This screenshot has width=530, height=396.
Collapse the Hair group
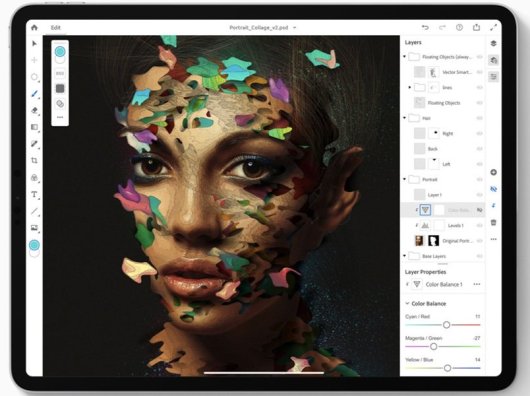405,118
